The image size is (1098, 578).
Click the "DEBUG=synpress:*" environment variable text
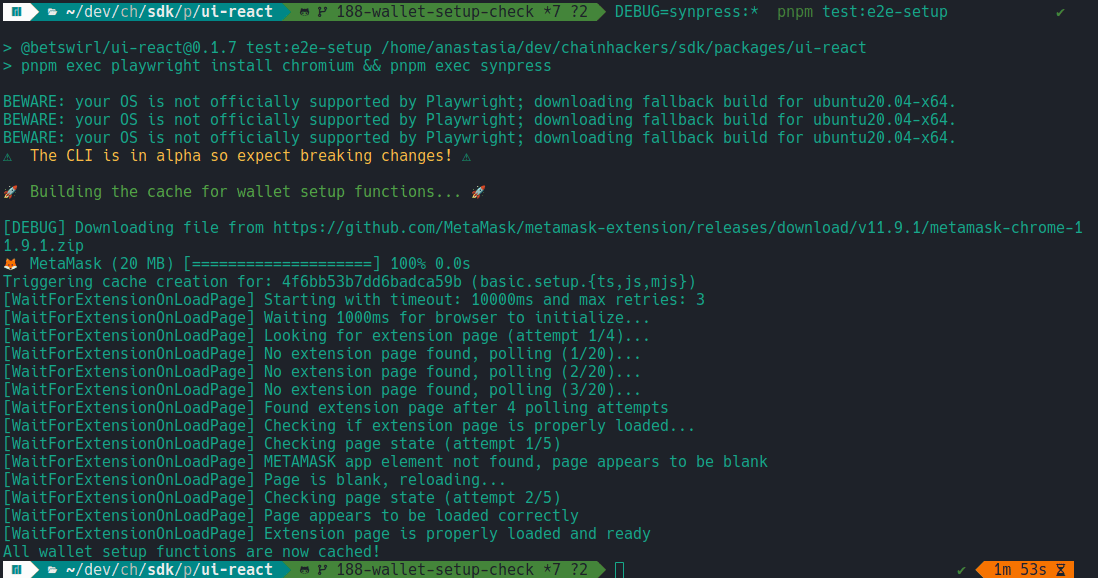[687, 12]
